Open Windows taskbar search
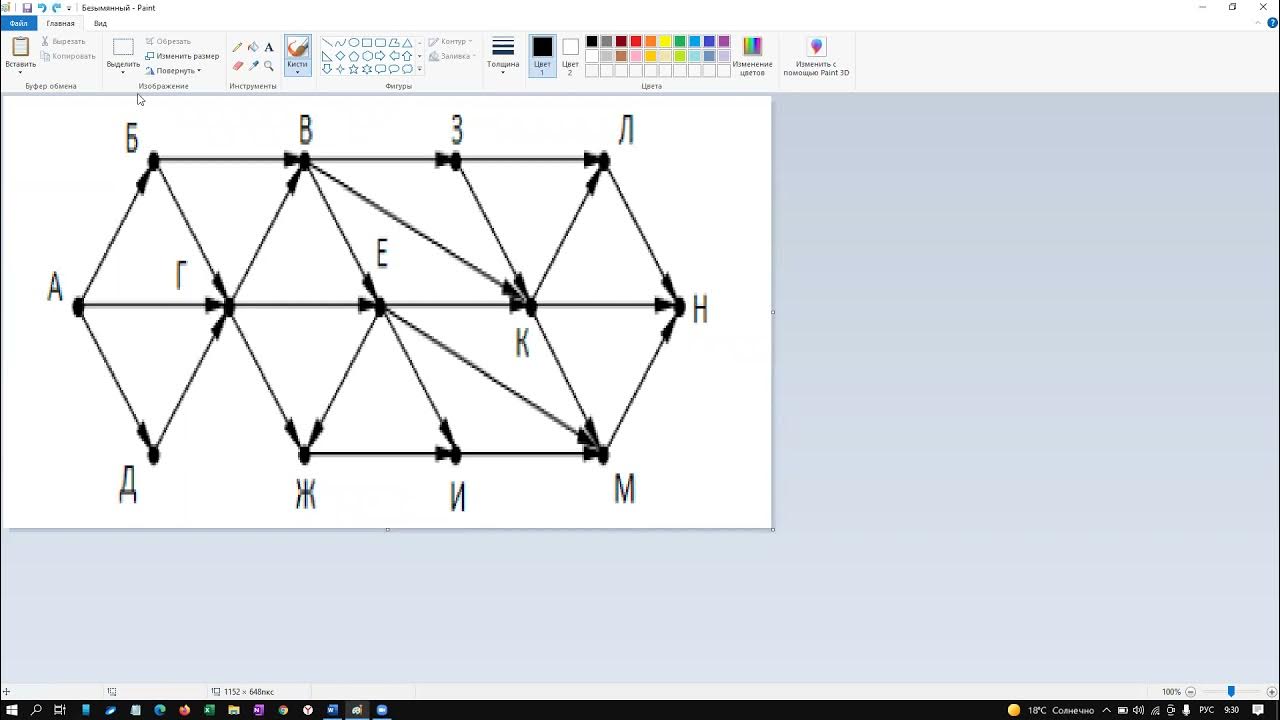Screen dimensions: 1280x720 tap(36, 710)
